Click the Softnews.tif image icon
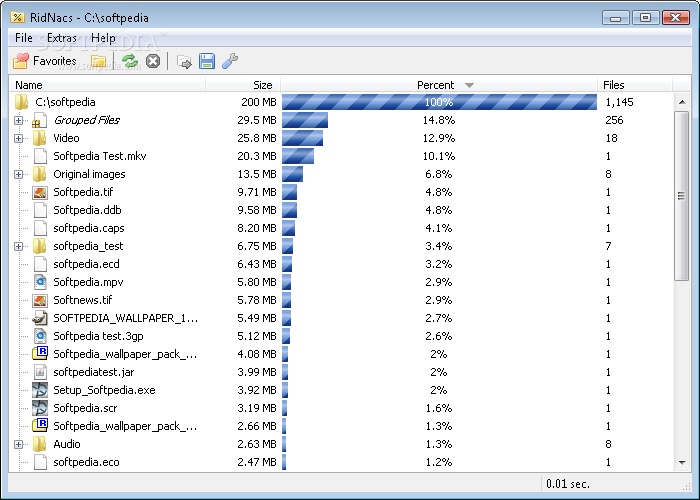This screenshot has width=700, height=500. click(40, 300)
